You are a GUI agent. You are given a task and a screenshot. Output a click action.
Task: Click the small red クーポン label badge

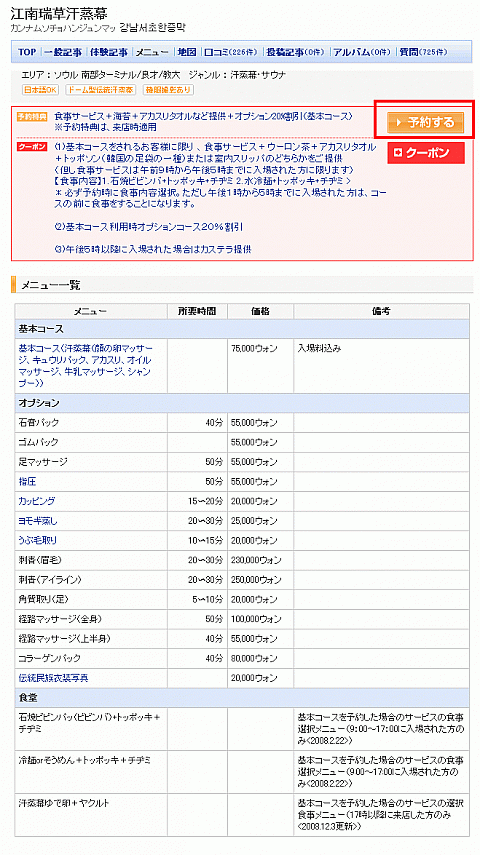(x=32, y=147)
